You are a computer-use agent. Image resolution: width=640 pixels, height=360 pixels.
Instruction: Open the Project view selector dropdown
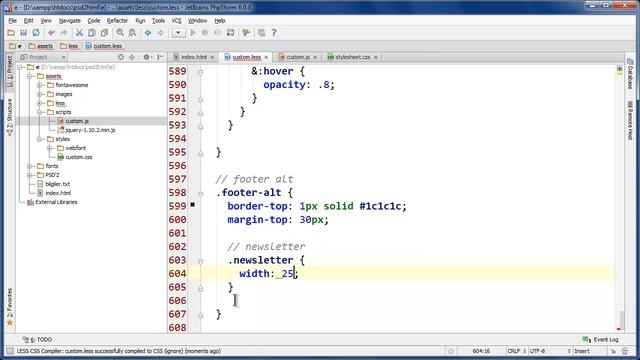pos(43,57)
